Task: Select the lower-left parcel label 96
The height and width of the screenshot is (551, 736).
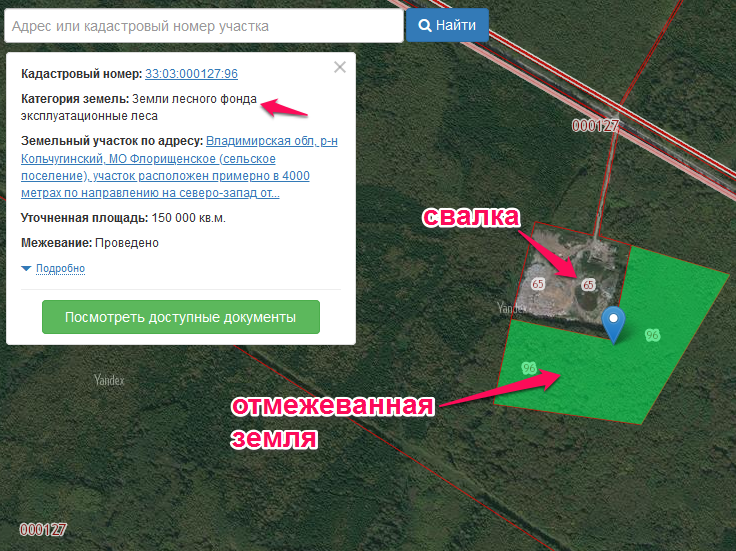Action: tap(529, 368)
